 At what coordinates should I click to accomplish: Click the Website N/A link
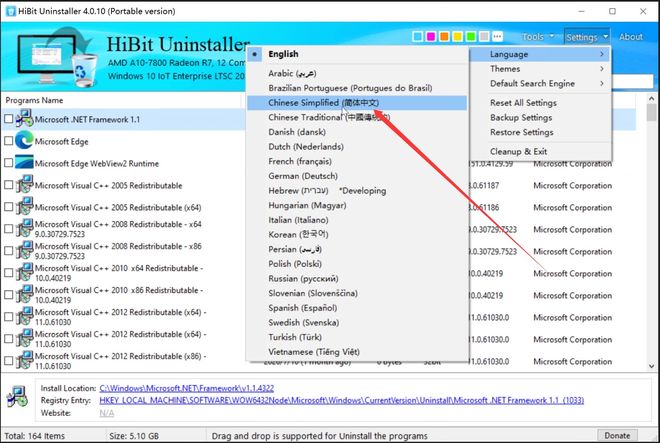pyautogui.click(x=106, y=413)
